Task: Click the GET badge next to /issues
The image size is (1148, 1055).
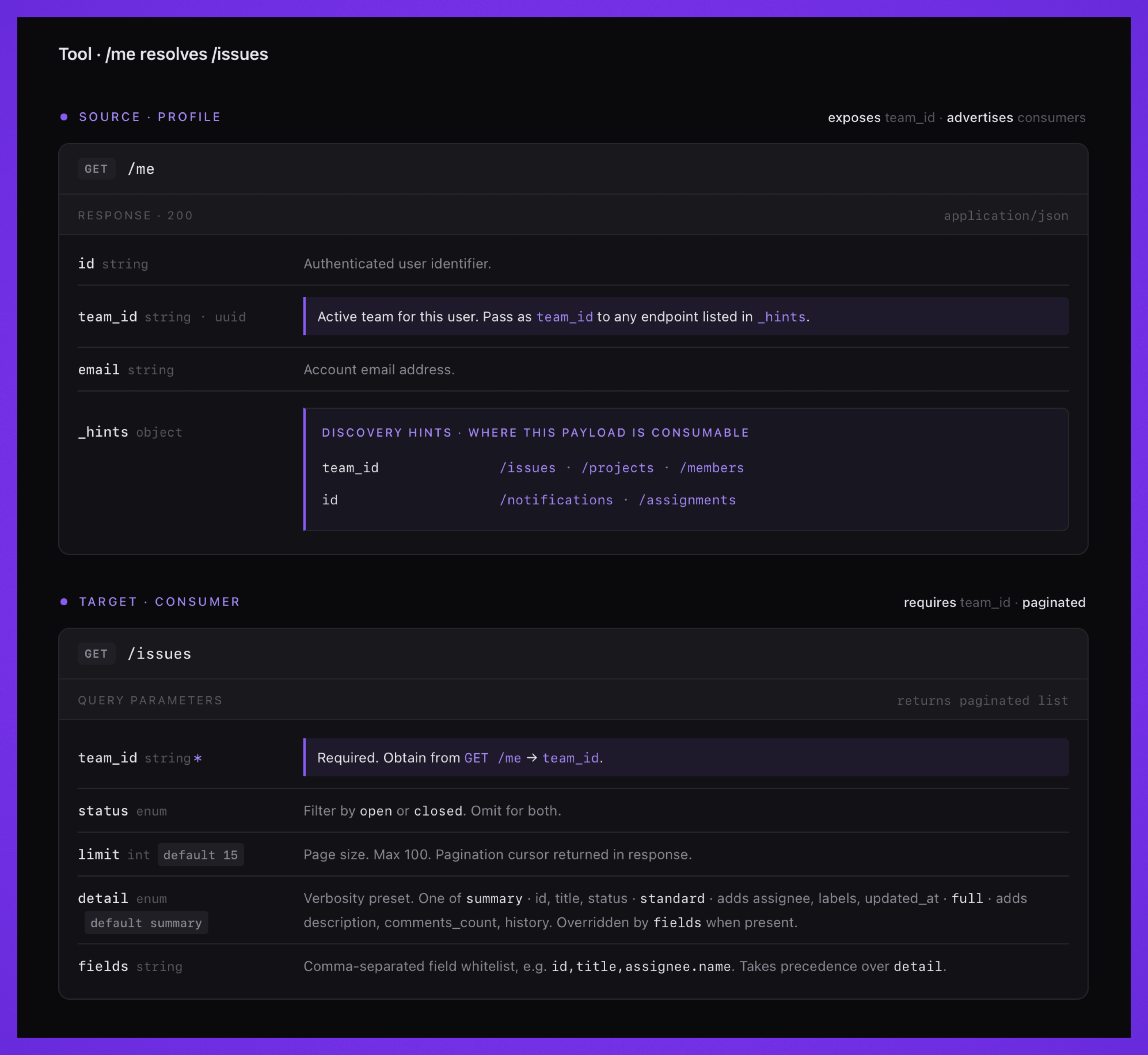Action: coord(96,654)
